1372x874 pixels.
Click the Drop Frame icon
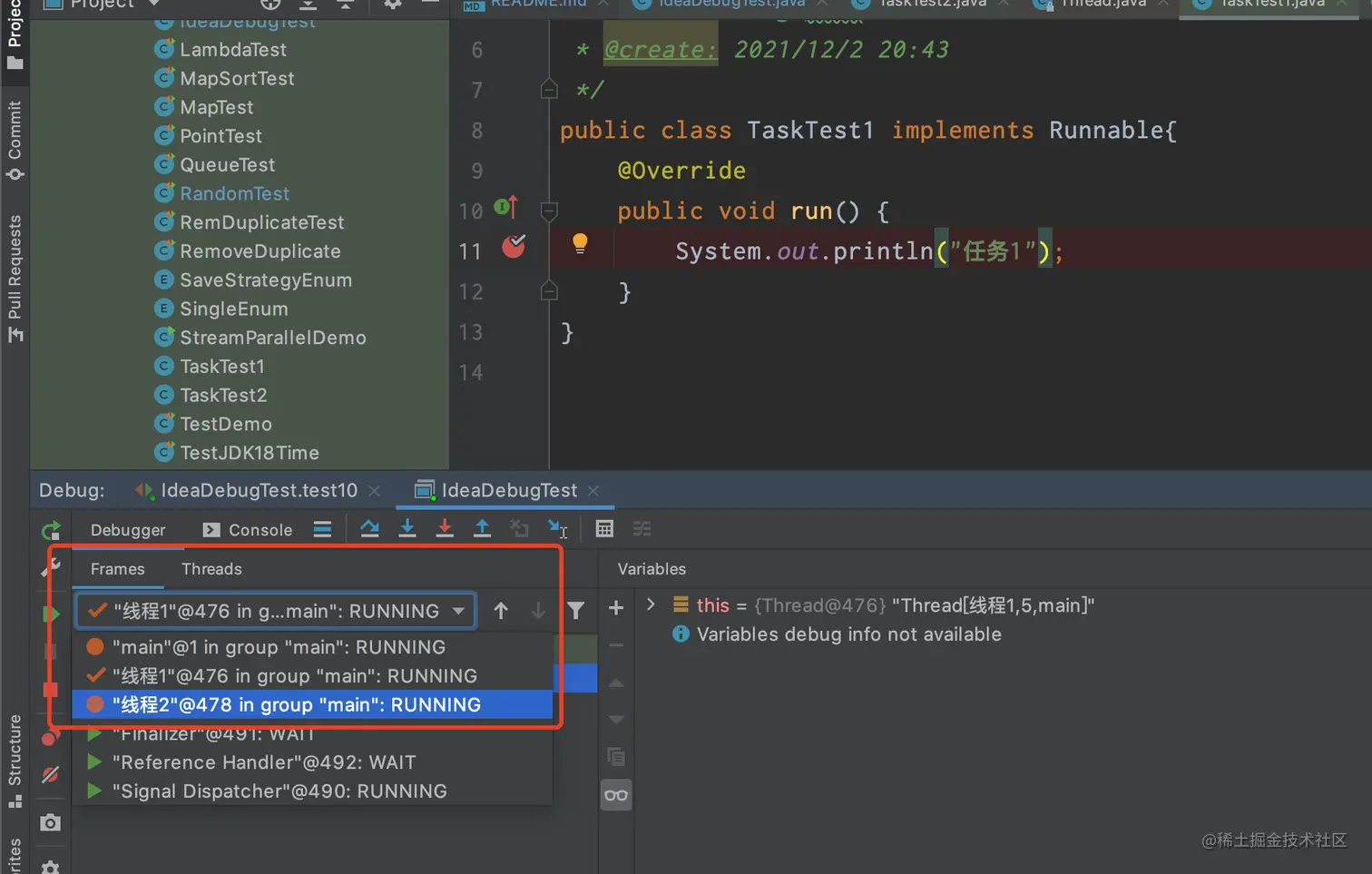(x=519, y=529)
